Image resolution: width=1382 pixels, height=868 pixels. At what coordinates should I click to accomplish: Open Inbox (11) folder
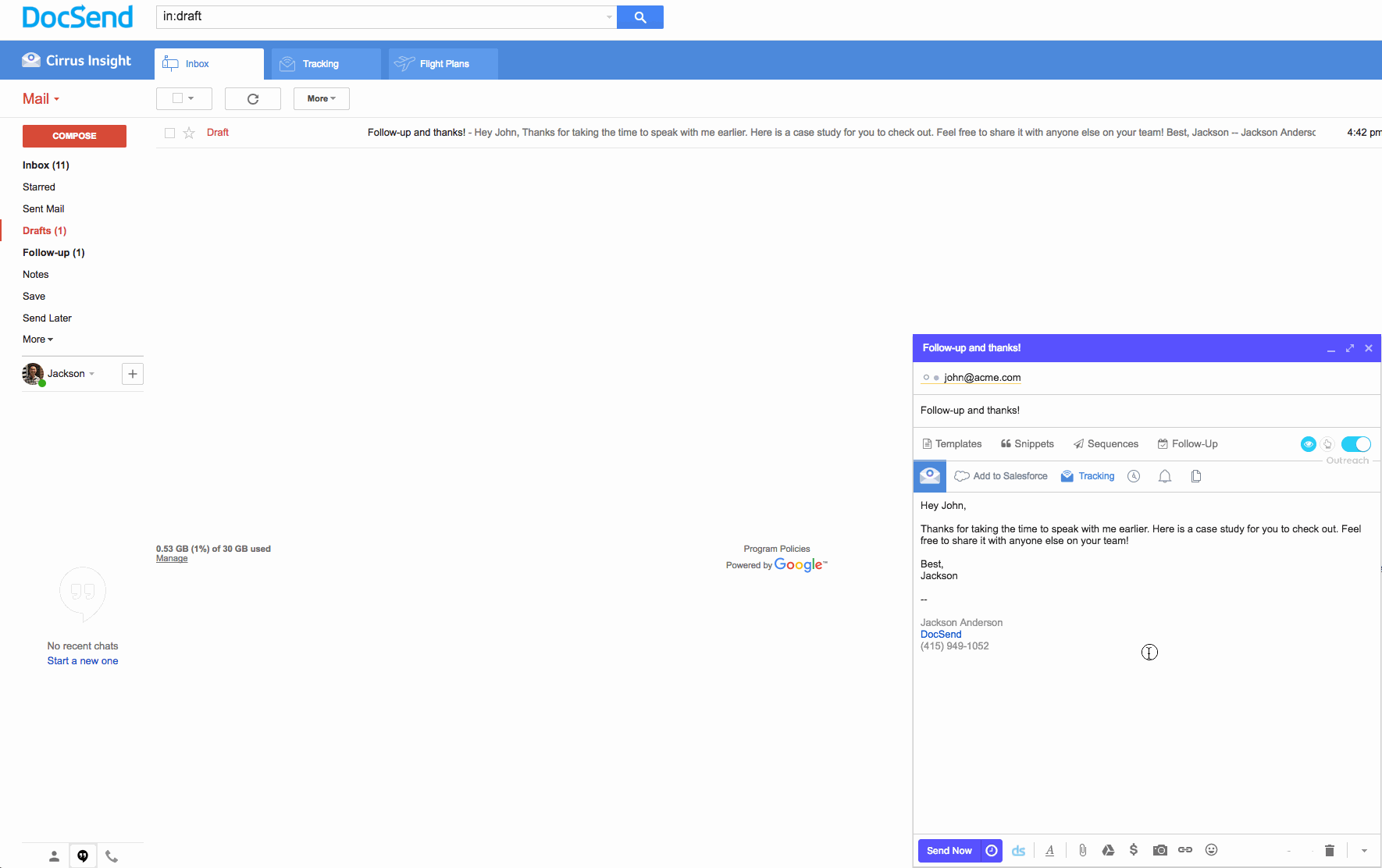click(46, 165)
